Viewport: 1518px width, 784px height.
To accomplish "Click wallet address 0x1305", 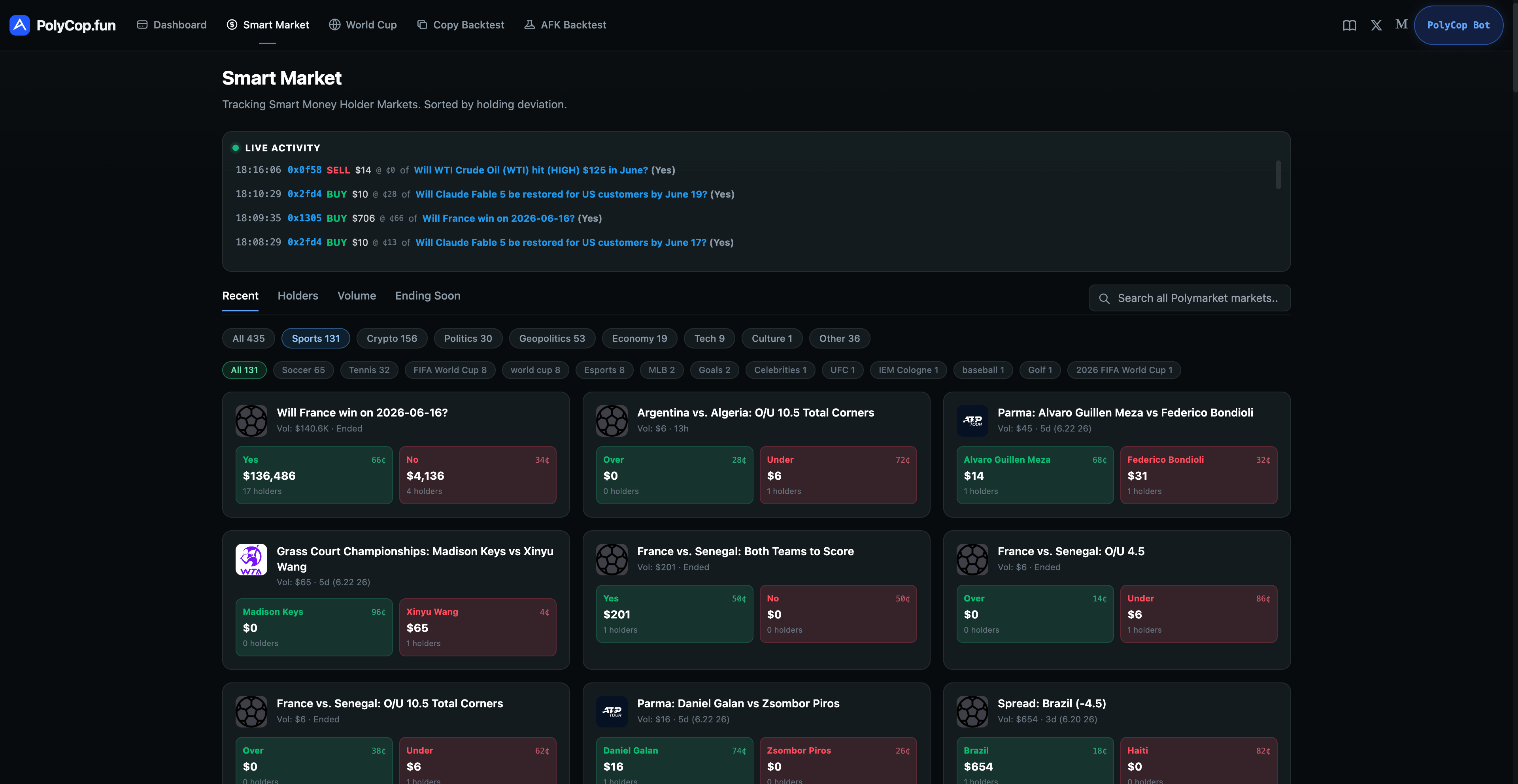I will pyautogui.click(x=305, y=219).
